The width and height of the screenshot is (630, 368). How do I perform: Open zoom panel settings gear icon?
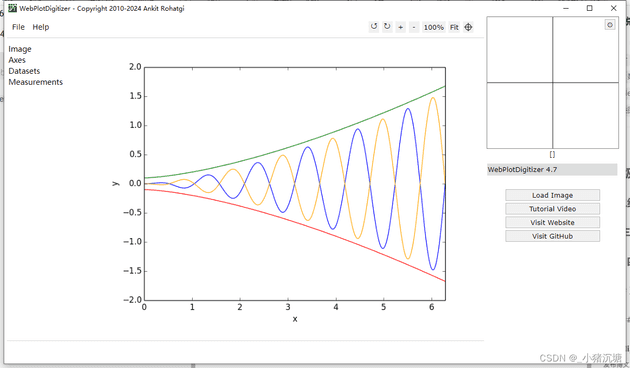pyautogui.click(x=610, y=25)
